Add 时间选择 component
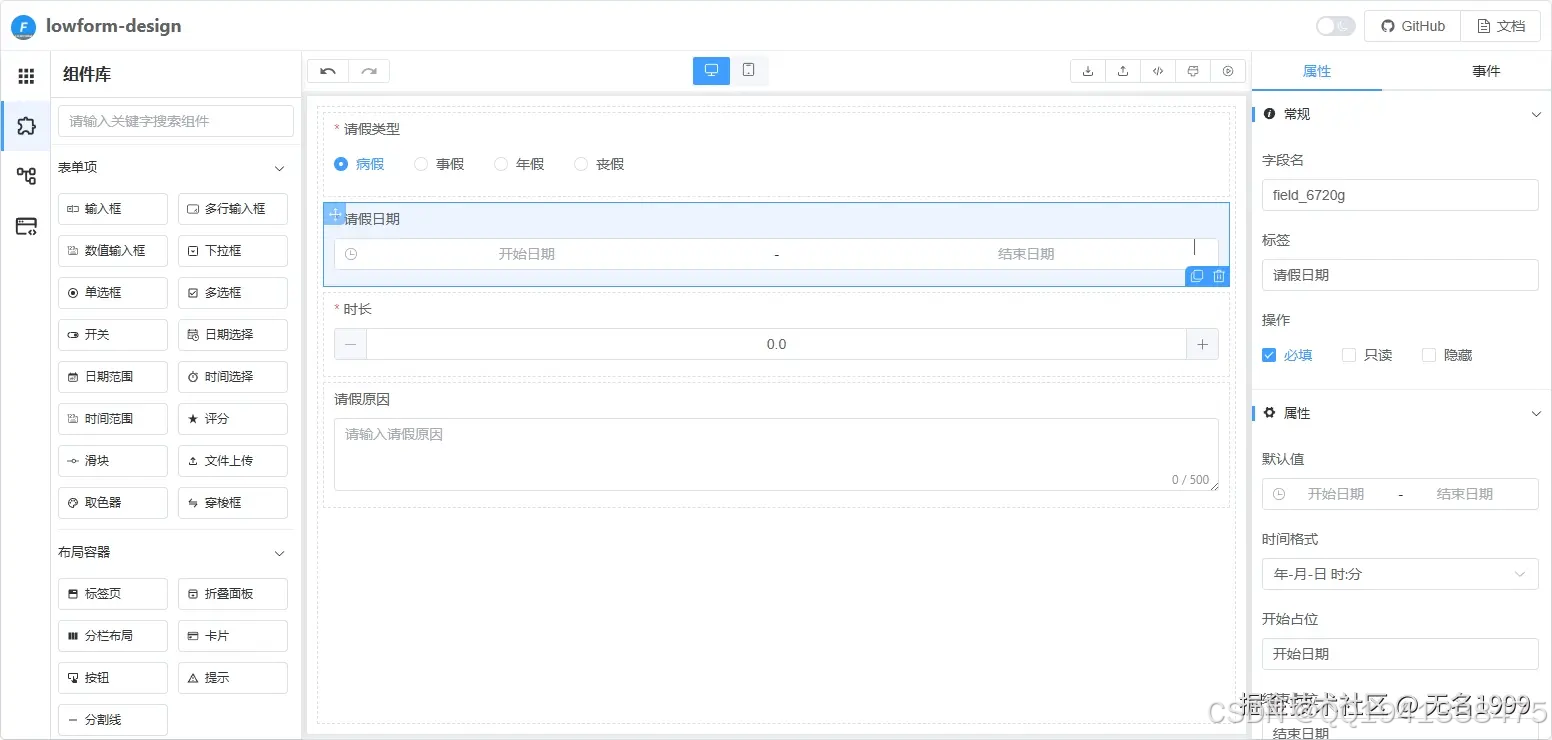The image size is (1552, 740). point(233,377)
